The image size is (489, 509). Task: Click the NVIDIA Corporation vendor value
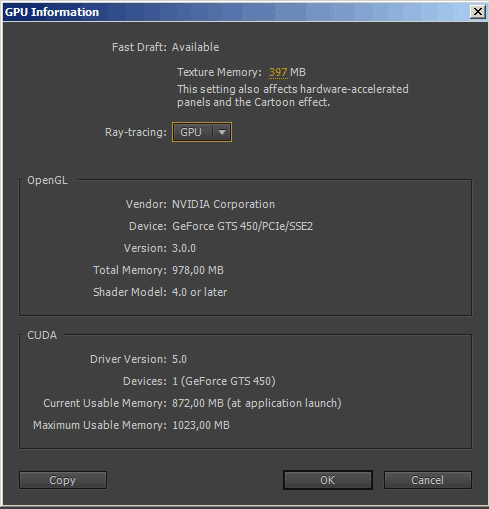pyautogui.click(x=223, y=204)
